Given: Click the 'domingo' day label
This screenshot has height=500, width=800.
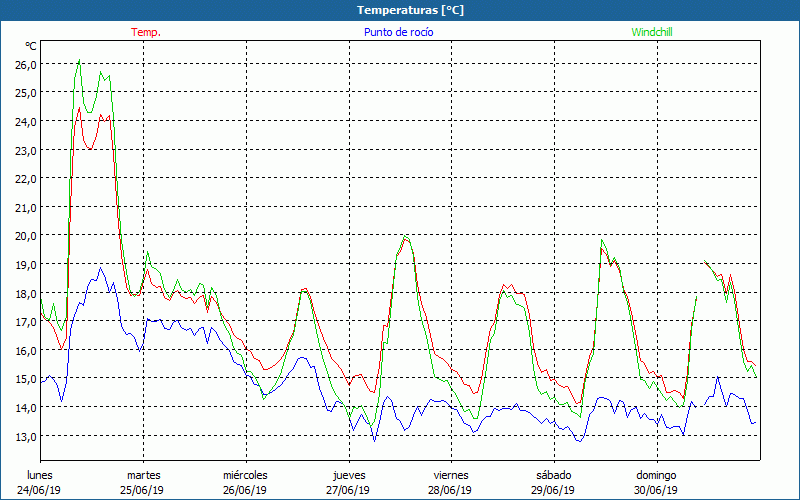Looking at the screenshot, I should 656,476.
